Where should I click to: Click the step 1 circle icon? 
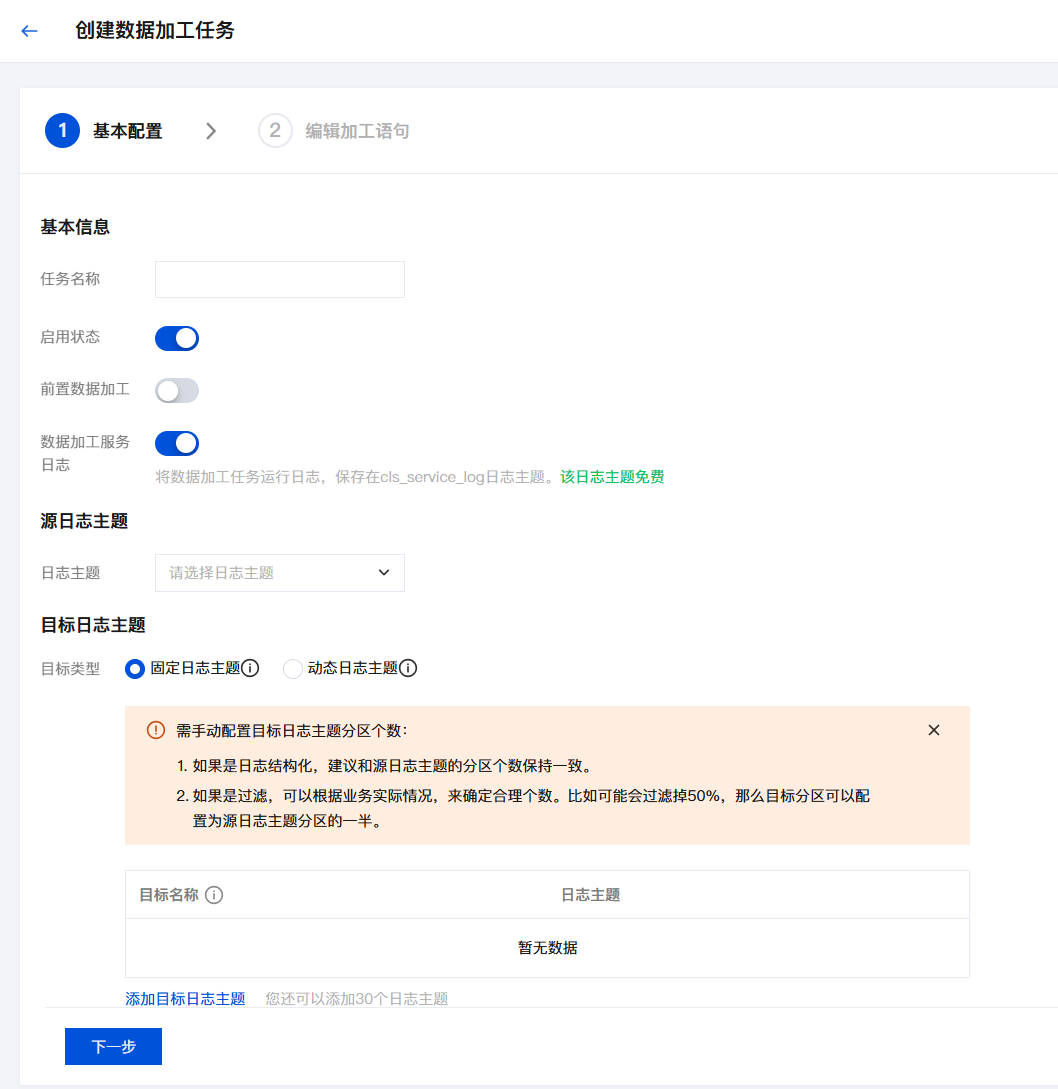point(63,131)
